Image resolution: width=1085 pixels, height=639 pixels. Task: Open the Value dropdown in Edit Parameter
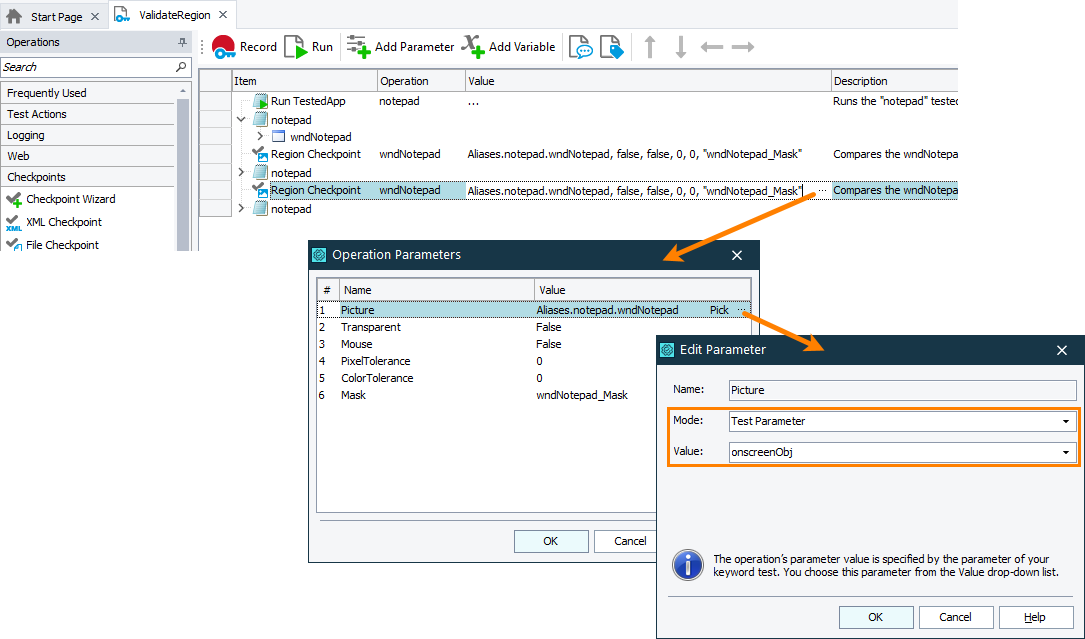1066,451
